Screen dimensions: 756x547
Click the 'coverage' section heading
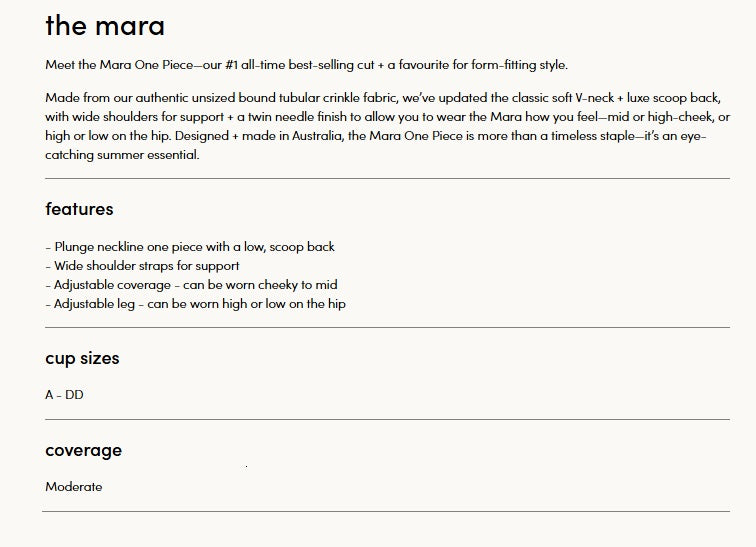click(83, 451)
